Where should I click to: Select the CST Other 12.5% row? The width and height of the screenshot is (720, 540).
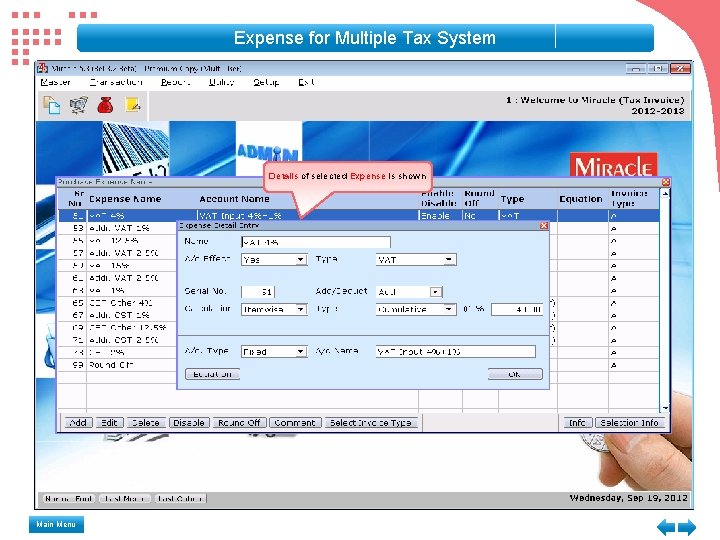click(118, 328)
